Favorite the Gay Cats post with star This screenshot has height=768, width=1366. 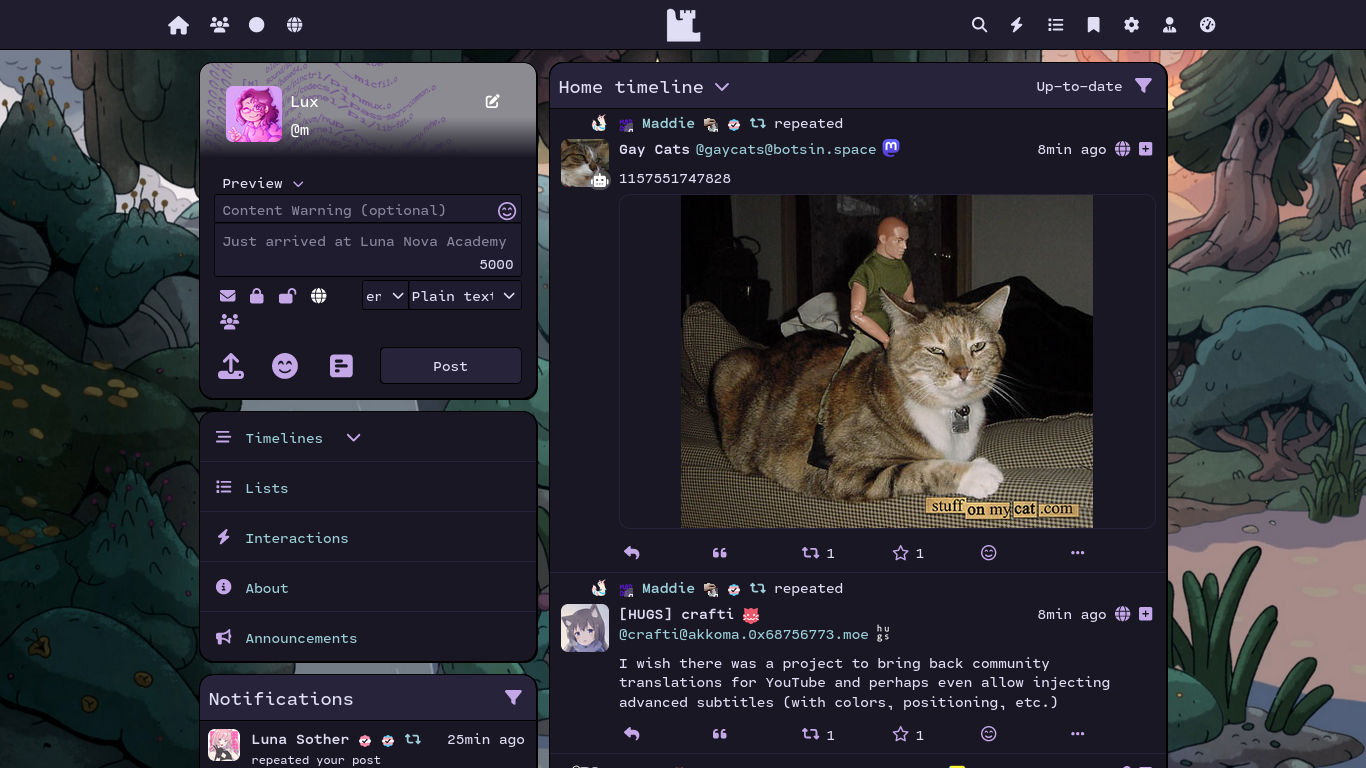click(900, 553)
